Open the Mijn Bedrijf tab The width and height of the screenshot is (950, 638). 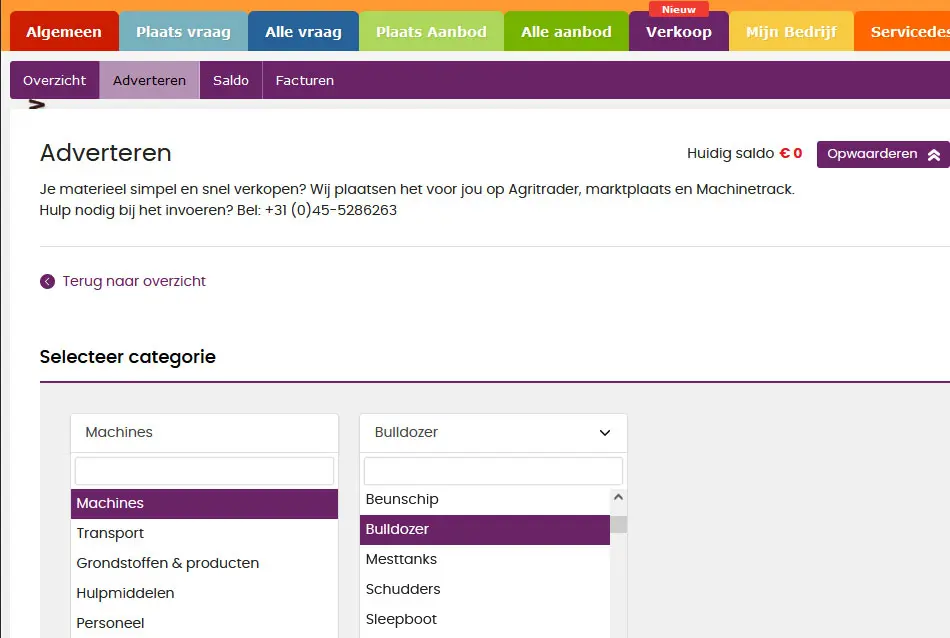(x=791, y=32)
